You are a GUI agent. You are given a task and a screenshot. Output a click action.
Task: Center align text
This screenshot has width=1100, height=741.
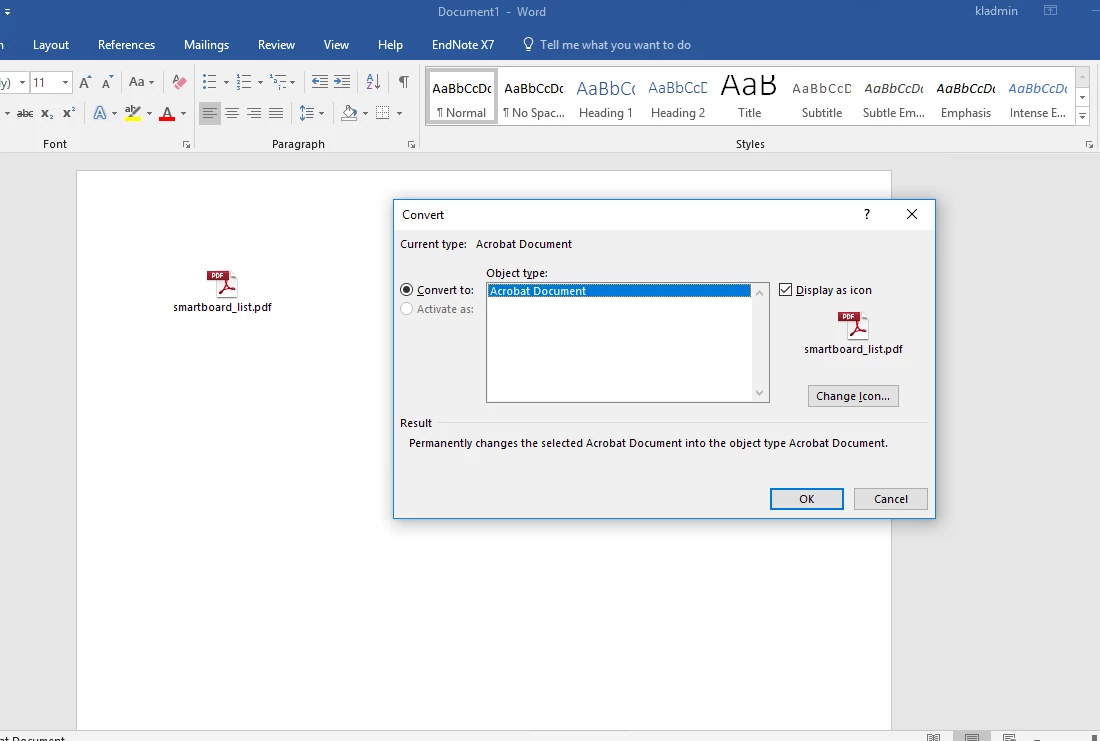coord(232,113)
